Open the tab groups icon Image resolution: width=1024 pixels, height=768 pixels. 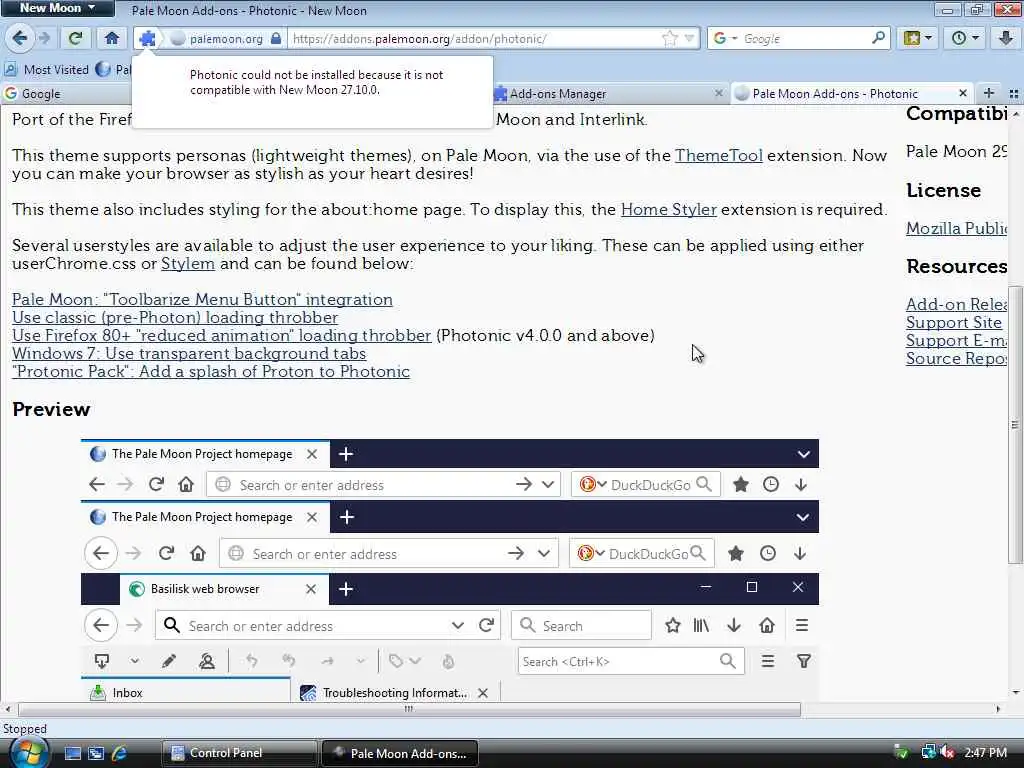pos(1014,93)
